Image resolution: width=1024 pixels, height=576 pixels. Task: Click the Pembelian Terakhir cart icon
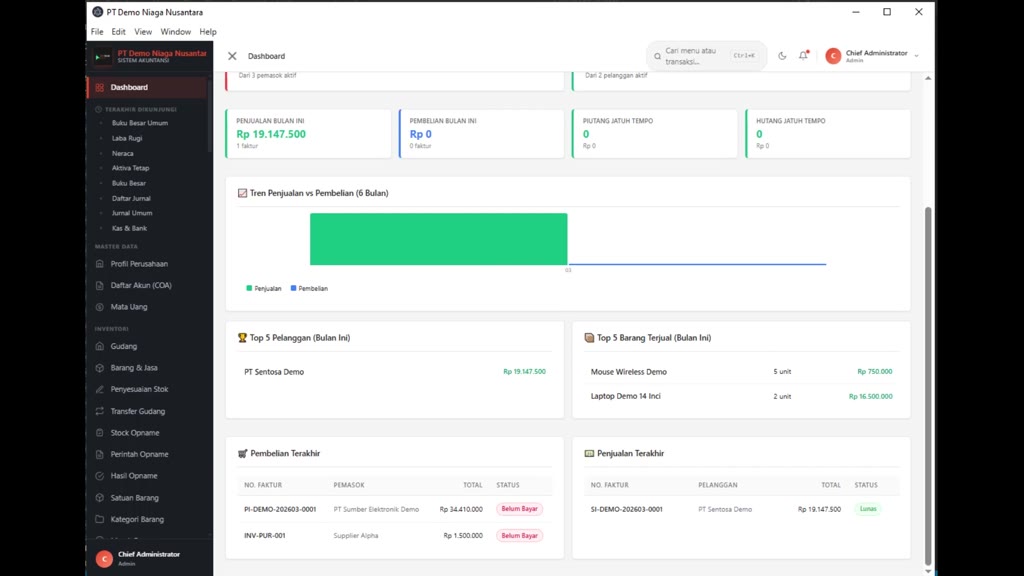(x=242, y=453)
